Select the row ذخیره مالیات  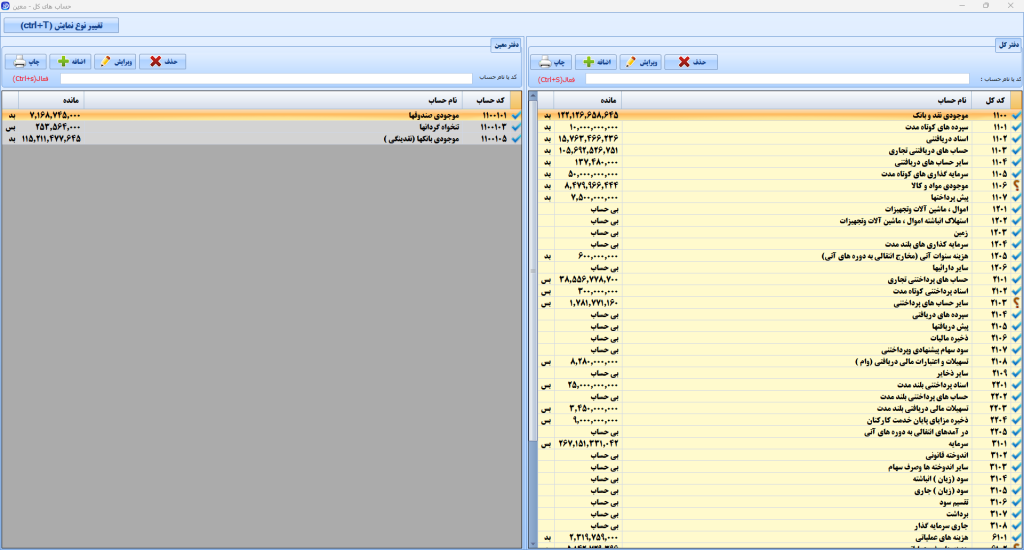coord(780,338)
